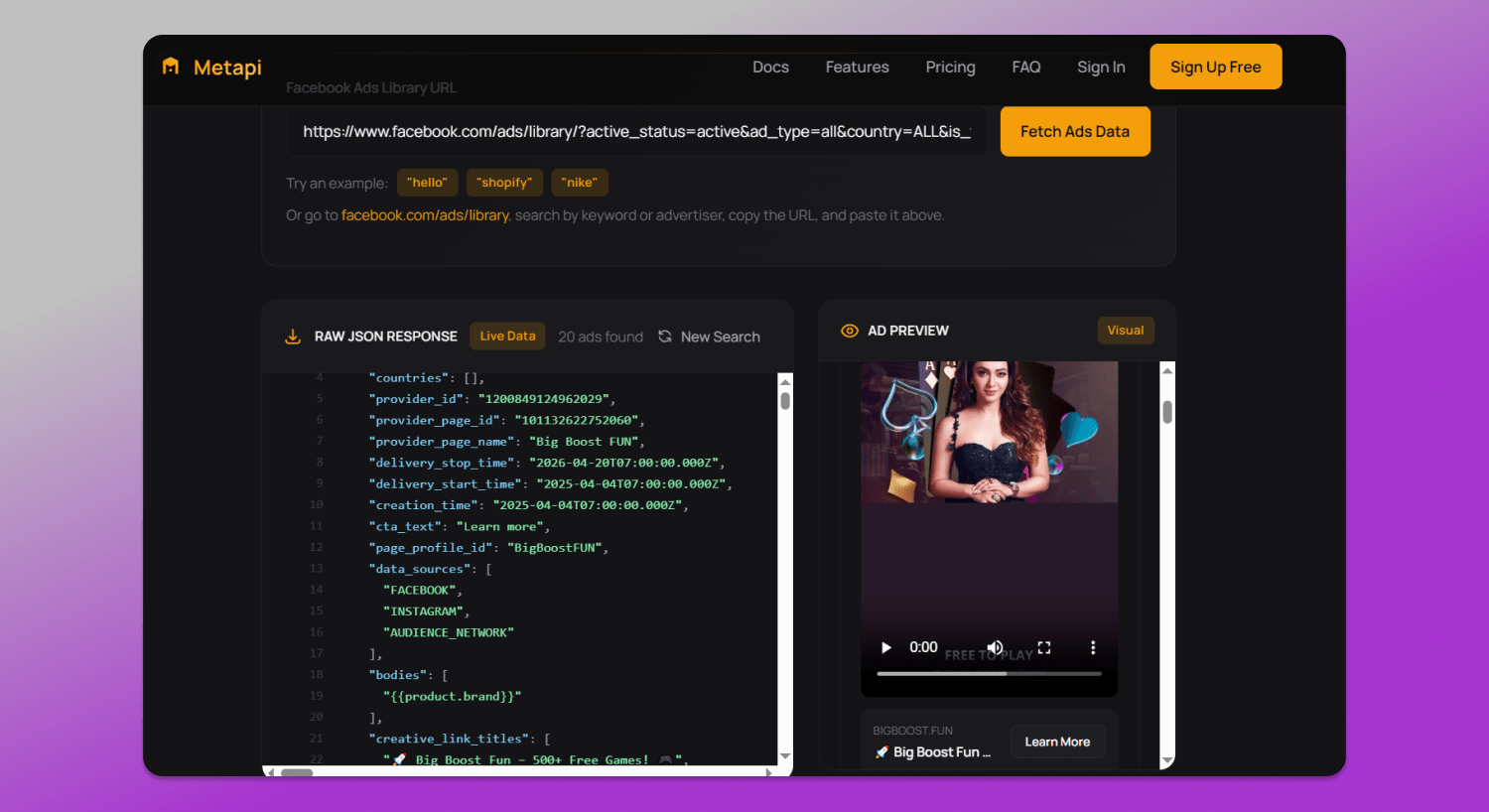Click the JSON horizontal scrollbar thumb
The image size is (1489, 812).
(297, 771)
